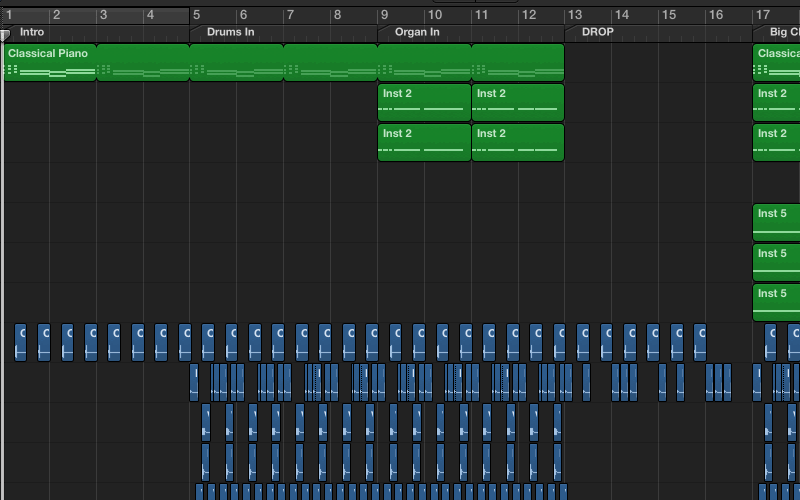This screenshot has height=500, width=800.
Task: Select the Classical Piano region at bar 17
Action: pos(777,62)
